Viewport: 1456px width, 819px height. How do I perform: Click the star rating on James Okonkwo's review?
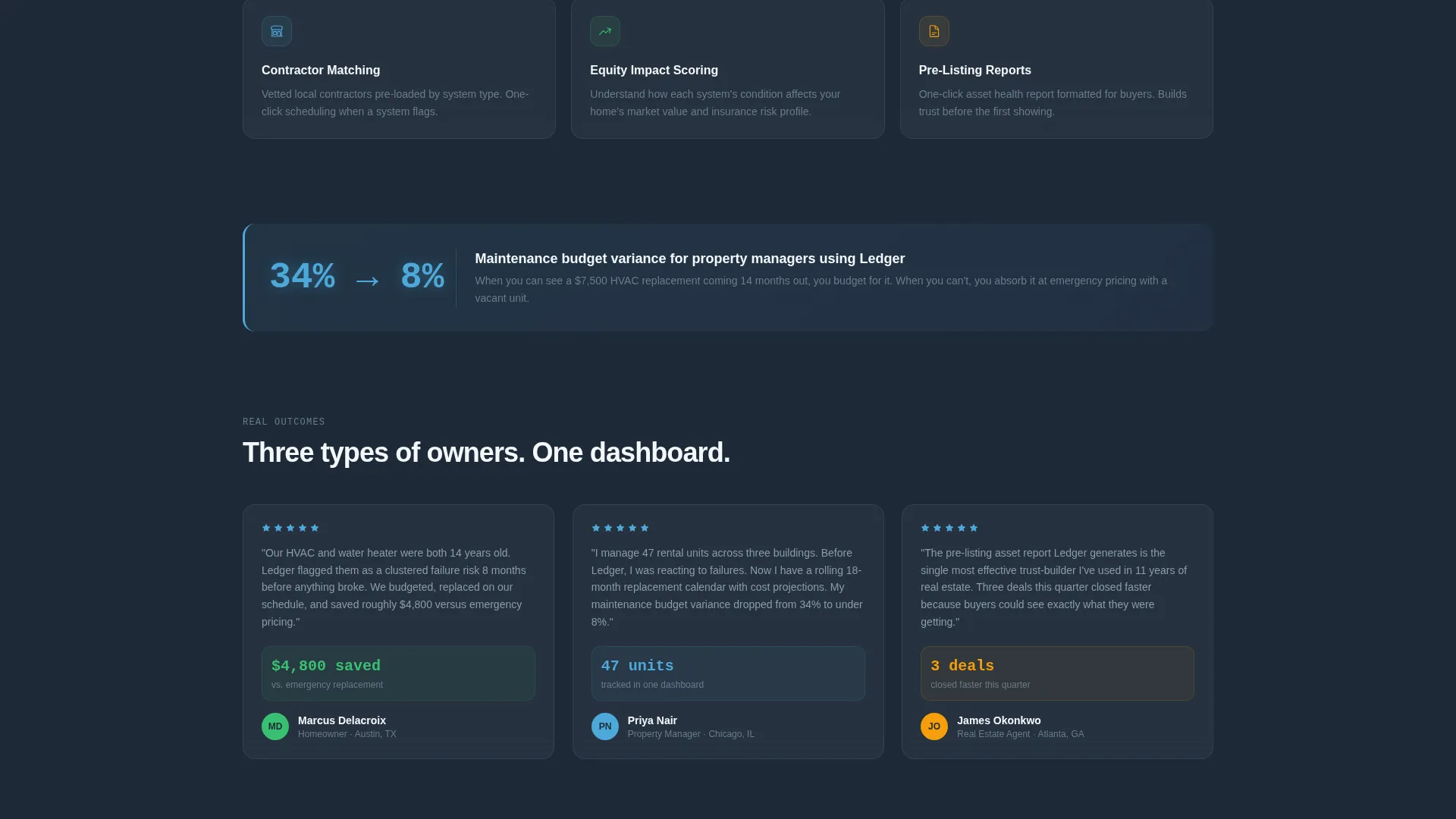click(949, 528)
